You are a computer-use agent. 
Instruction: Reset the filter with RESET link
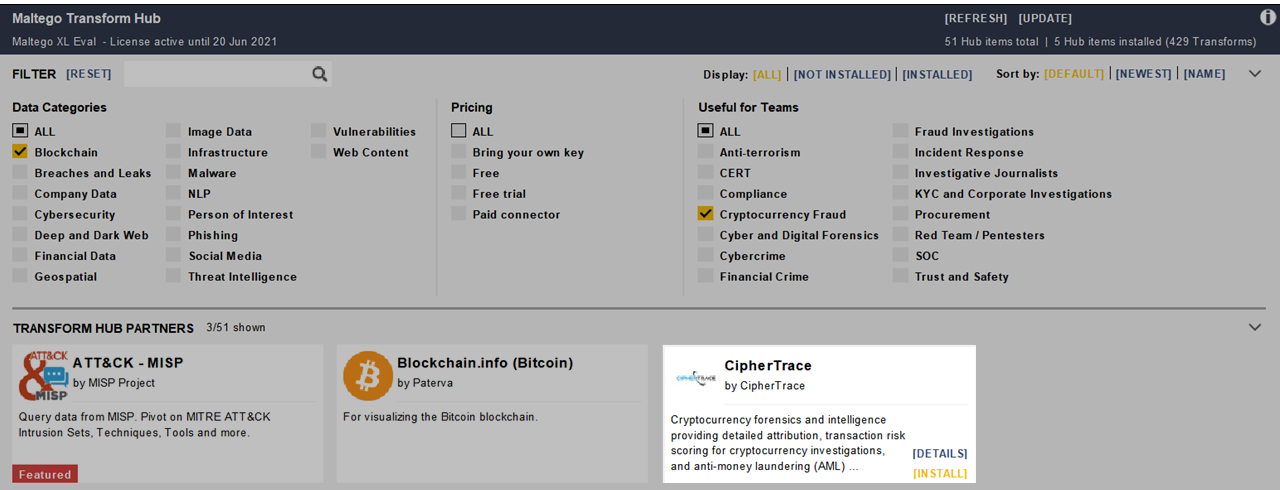[89, 74]
